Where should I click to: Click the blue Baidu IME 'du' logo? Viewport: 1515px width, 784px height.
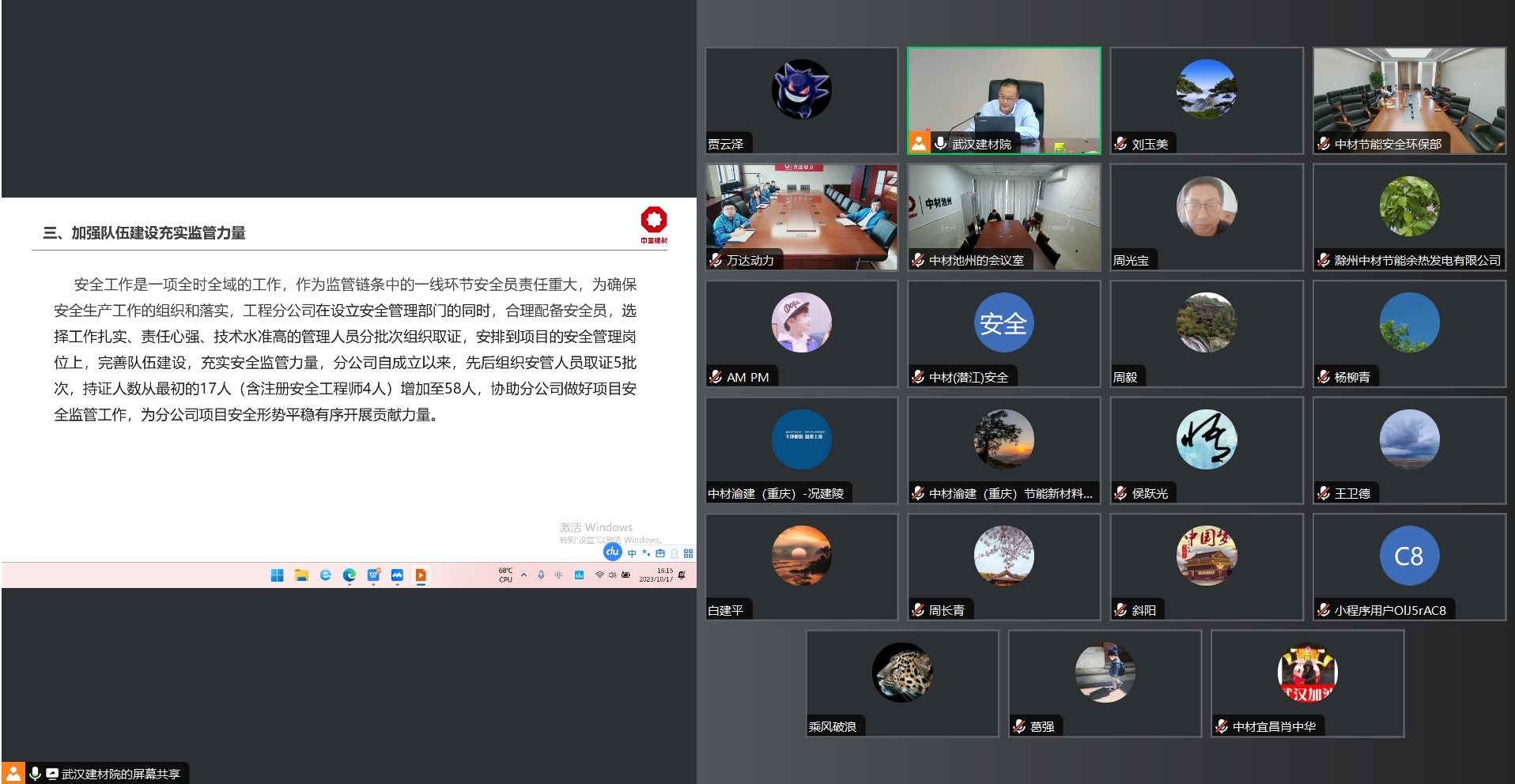(x=612, y=552)
